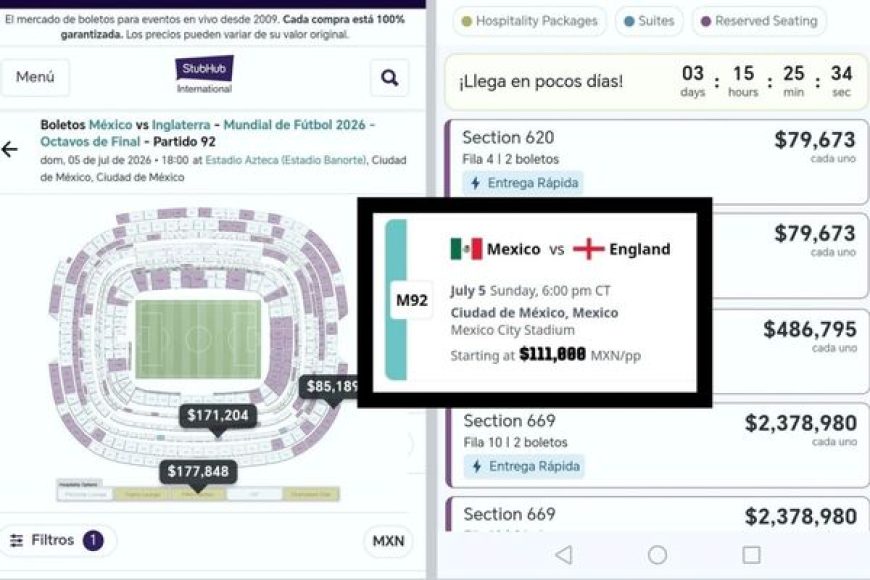
Task: Click the Entrega Rápida lightning badge, Section 620
Action: [523, 183]
